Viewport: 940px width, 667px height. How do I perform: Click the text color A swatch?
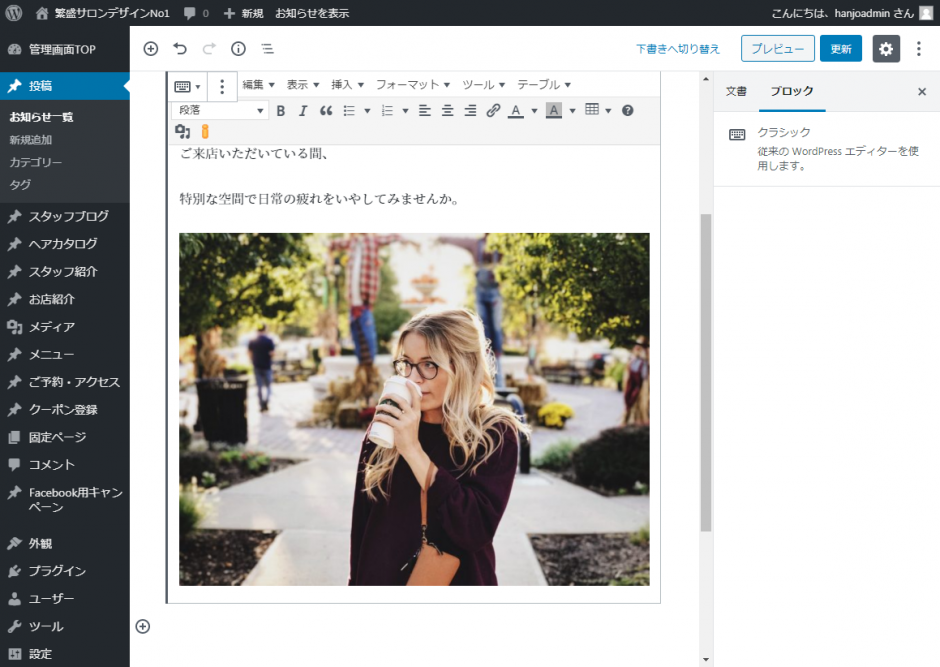pyautogui.click(x=516, y=111)
